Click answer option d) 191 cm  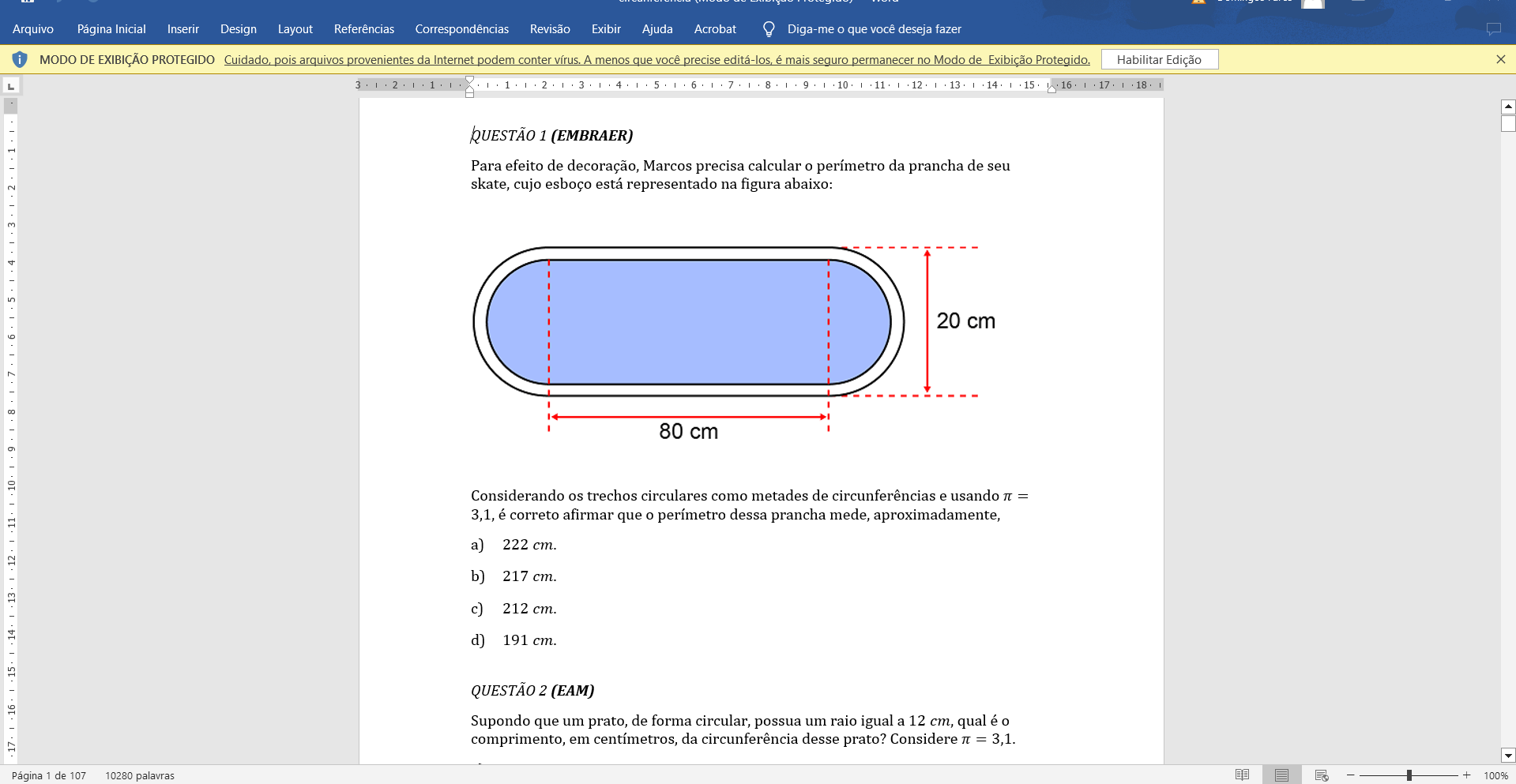(x=514, y=640)
